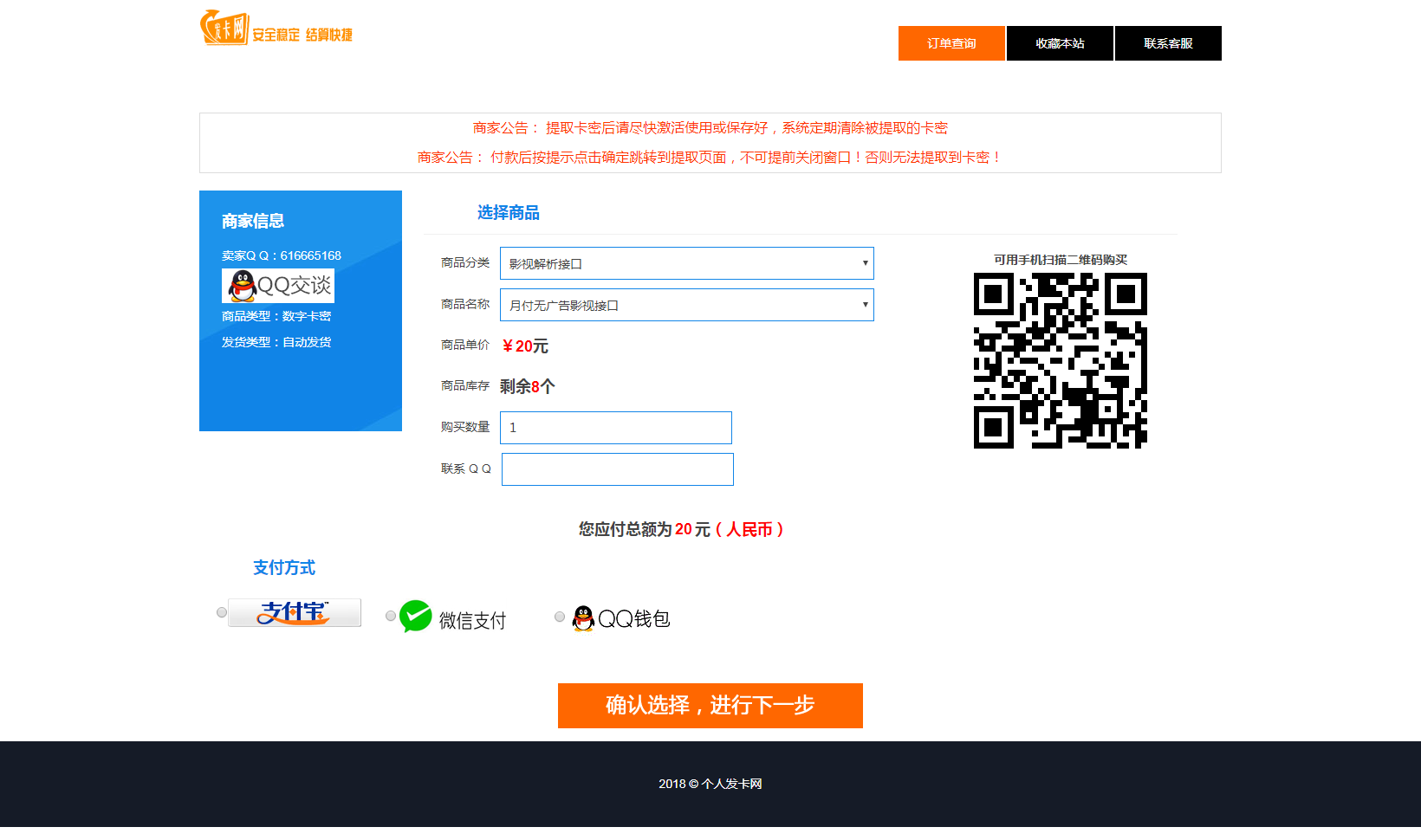Click the QQ钱包 penguin icon
Screen dimensions: 1421x840
(x=583, y=618)
